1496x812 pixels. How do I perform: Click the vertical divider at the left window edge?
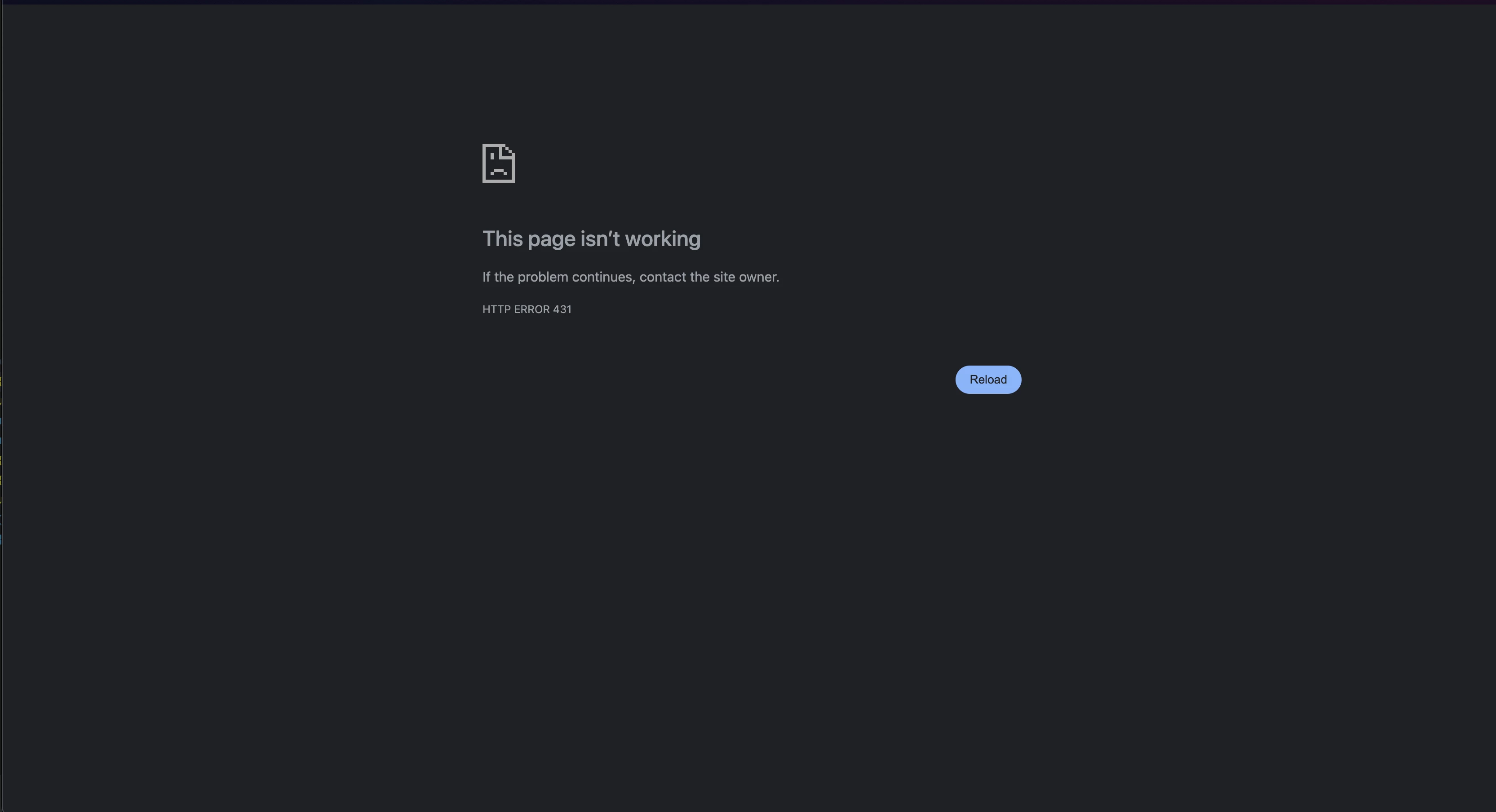click(2, 406)
